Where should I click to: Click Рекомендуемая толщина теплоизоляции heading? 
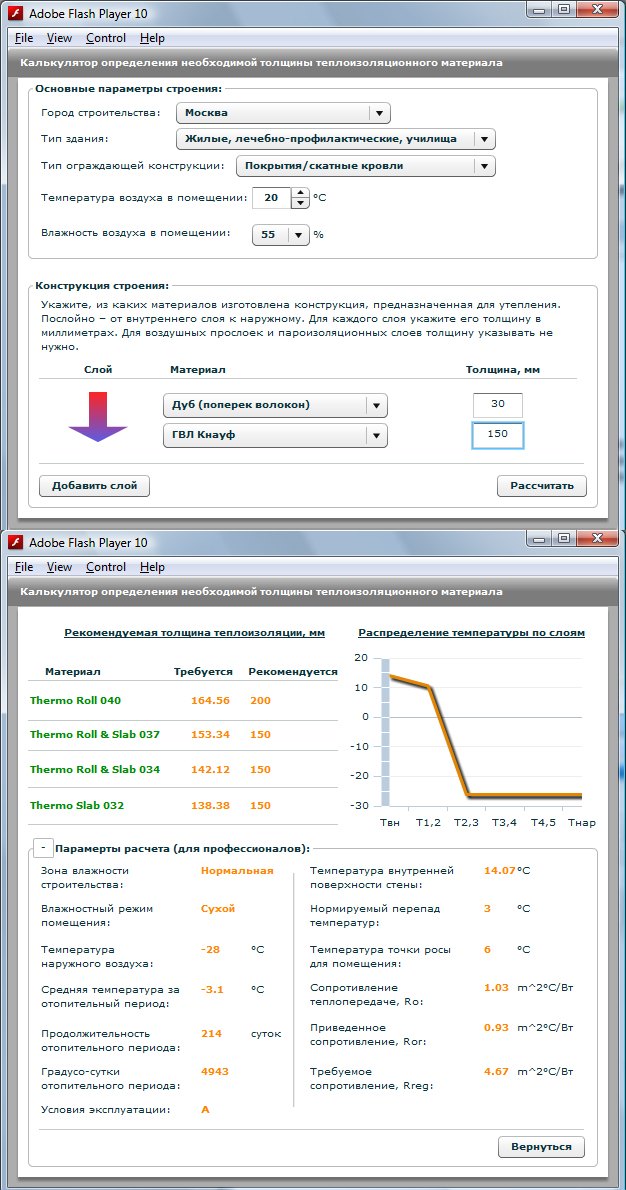(x=194, y=633)
